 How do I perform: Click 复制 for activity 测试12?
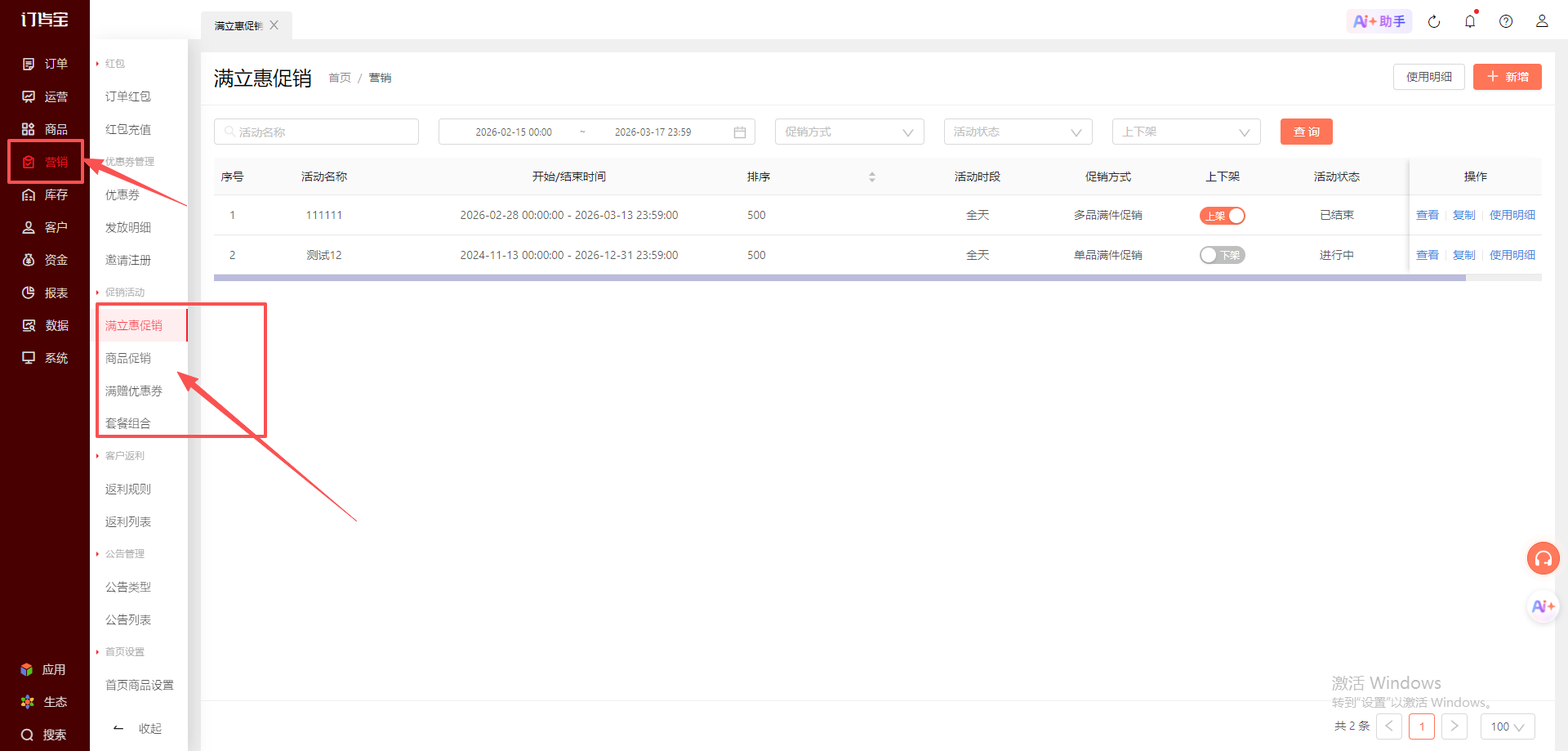pyautogui.click(x=1464, y=255)
